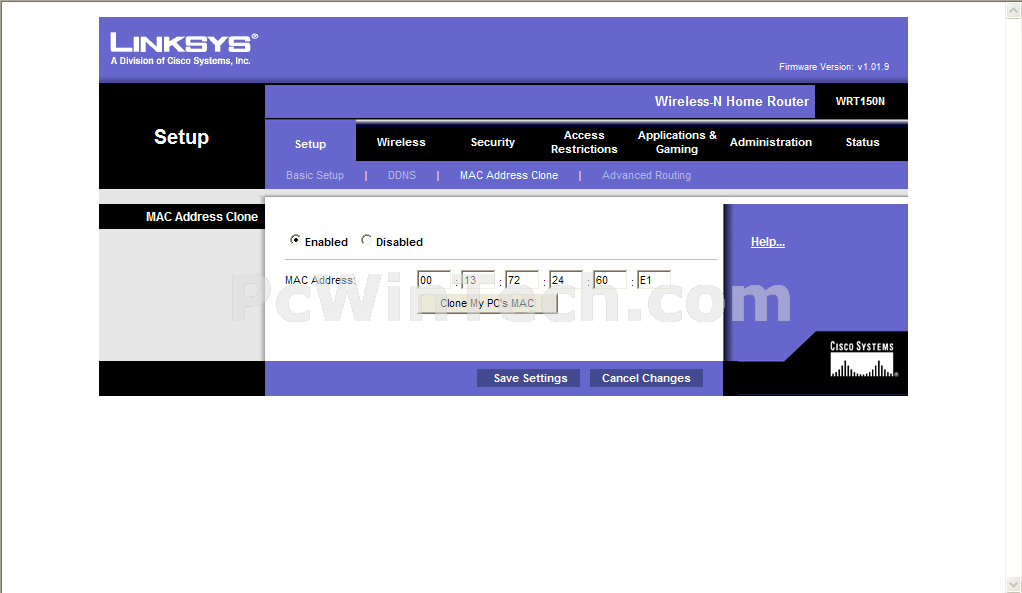Screen dimensions: 1022x593
Task: Open the DDNS subtab
Action: 402,175
